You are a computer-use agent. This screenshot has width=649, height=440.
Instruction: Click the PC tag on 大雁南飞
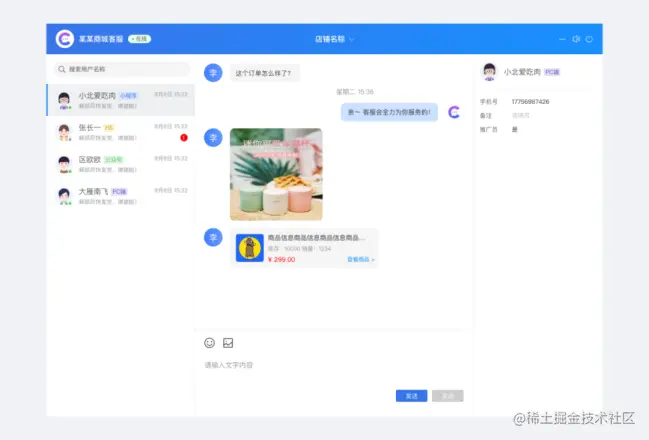point(119,192)
